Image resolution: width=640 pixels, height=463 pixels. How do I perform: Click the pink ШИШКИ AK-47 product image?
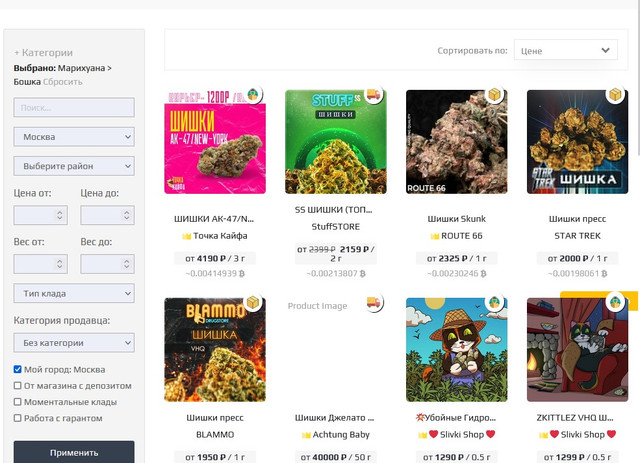[215, 142]
